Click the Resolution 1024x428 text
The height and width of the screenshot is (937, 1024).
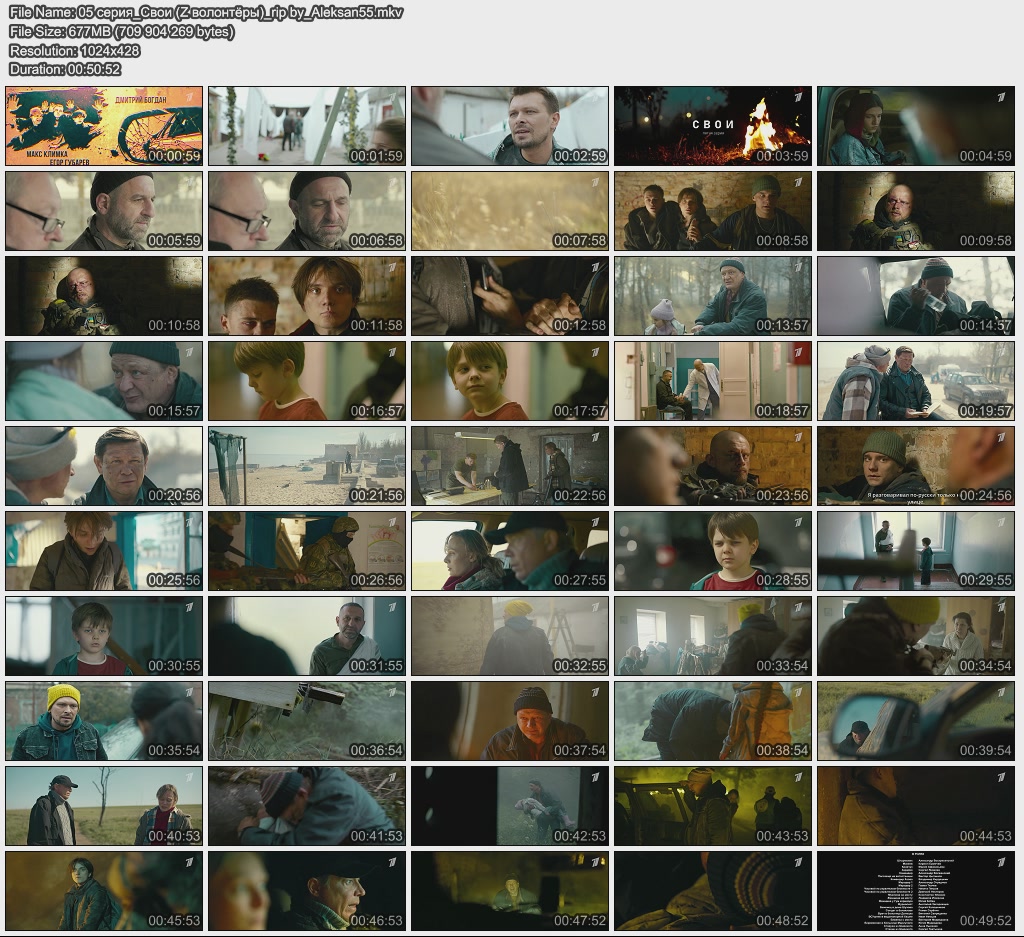[x=74, y=51]
